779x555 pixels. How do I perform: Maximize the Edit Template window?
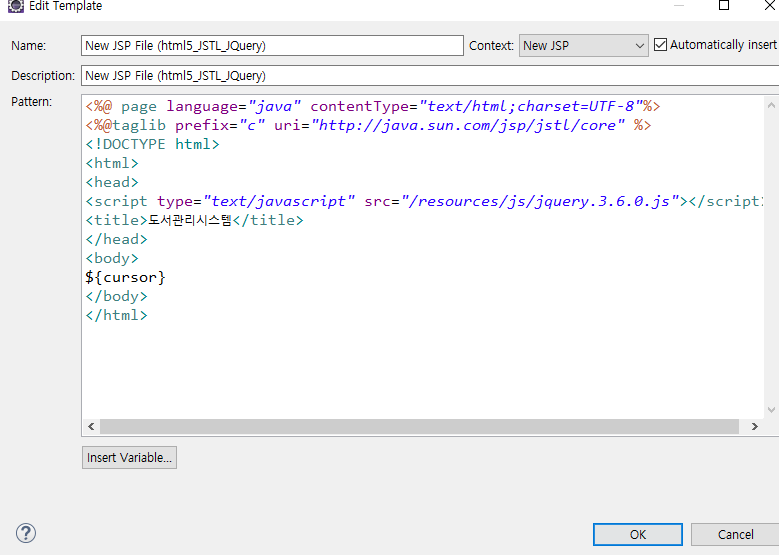(x=724, y=5)
